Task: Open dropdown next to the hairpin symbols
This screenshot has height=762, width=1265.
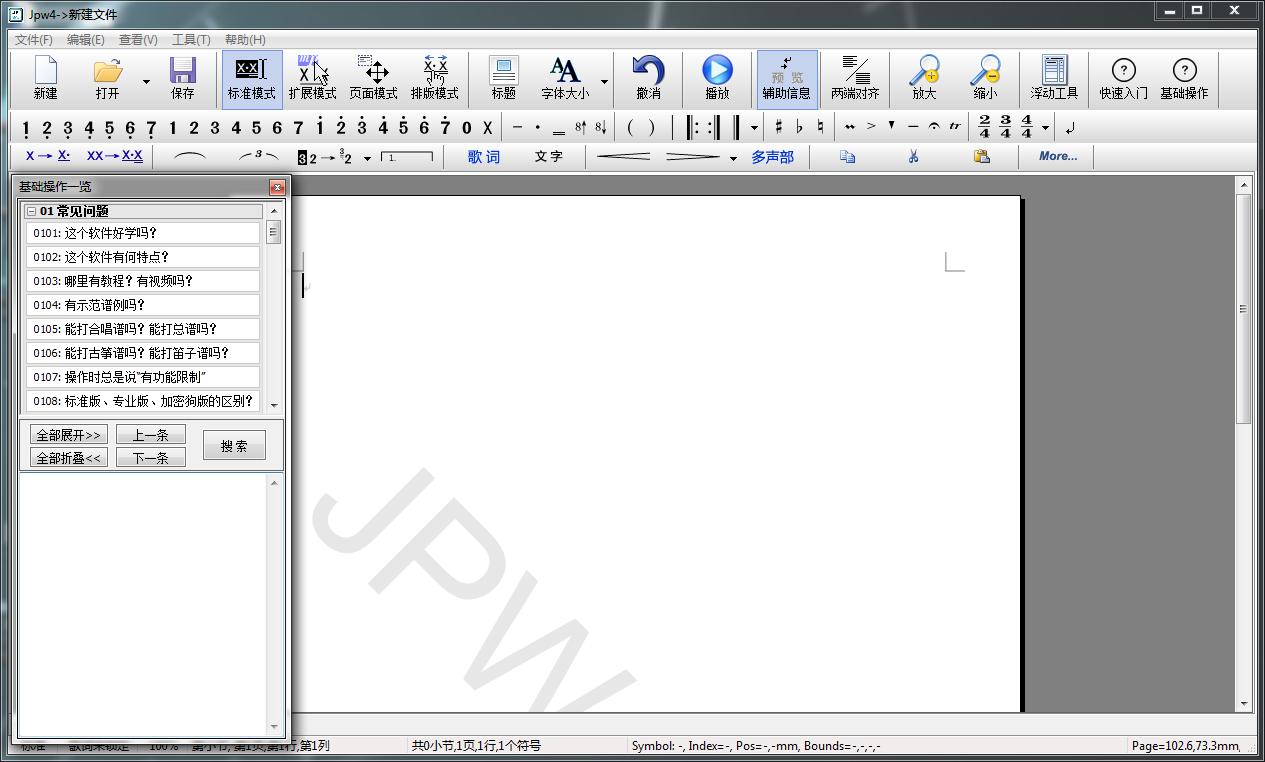Action: coord(733,158)
